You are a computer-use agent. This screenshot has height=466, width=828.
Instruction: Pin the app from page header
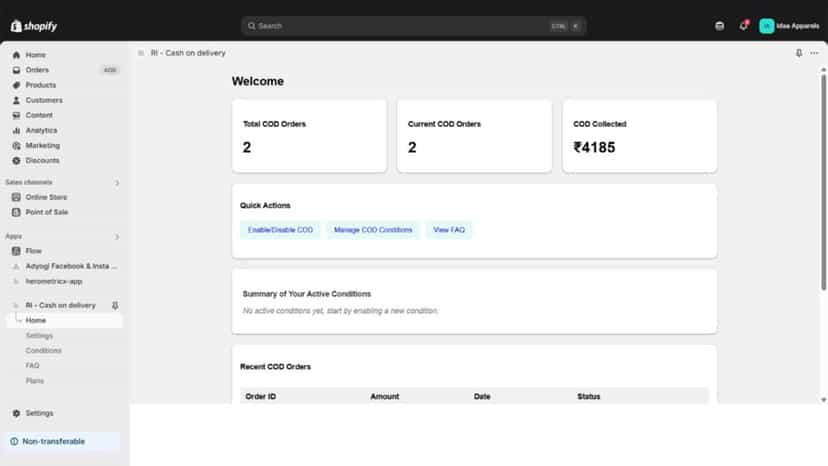tap(799, 53)
